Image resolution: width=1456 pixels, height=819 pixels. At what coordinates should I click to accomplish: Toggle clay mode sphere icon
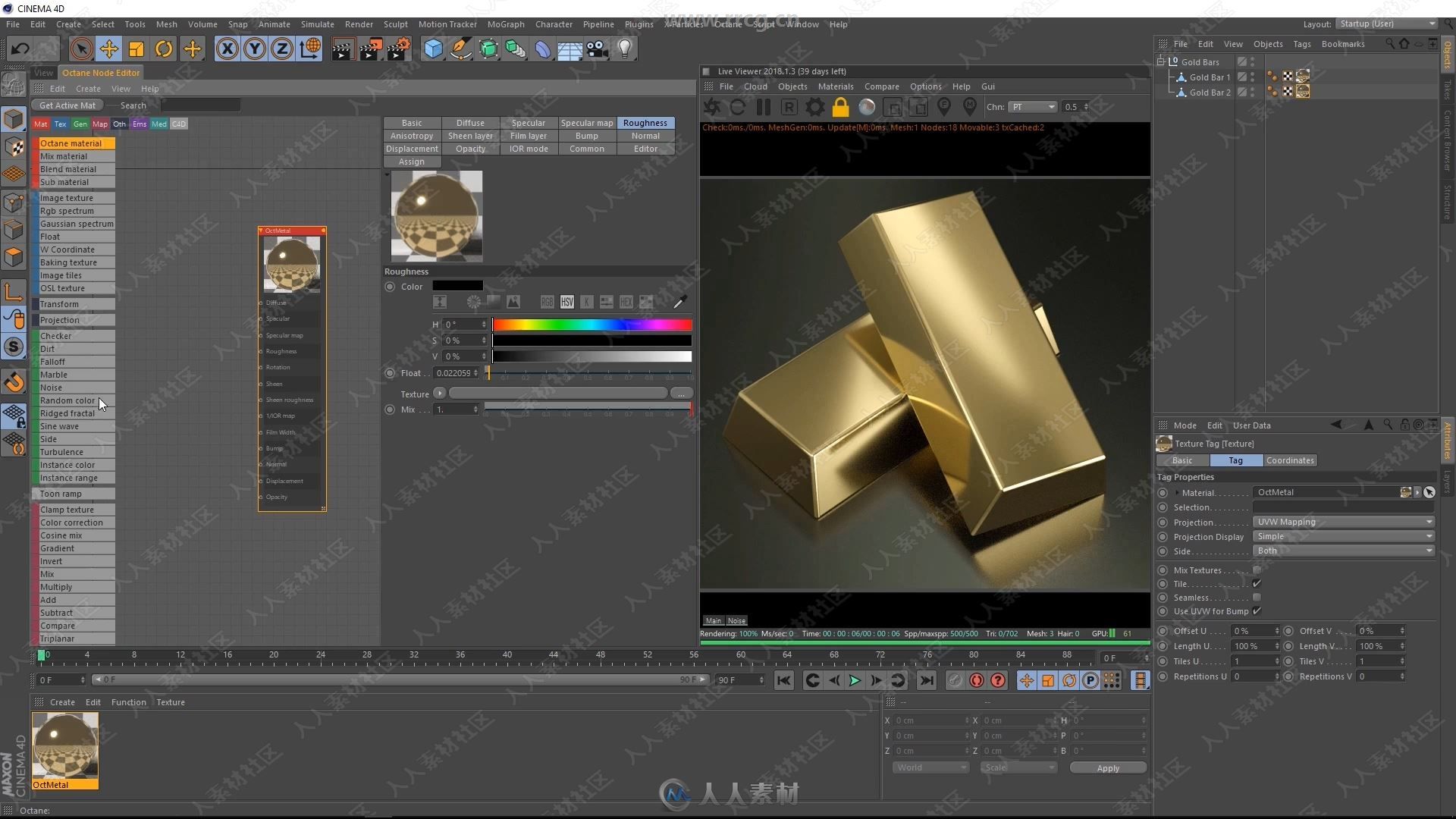pyautogui.click(x=866, y=107)
